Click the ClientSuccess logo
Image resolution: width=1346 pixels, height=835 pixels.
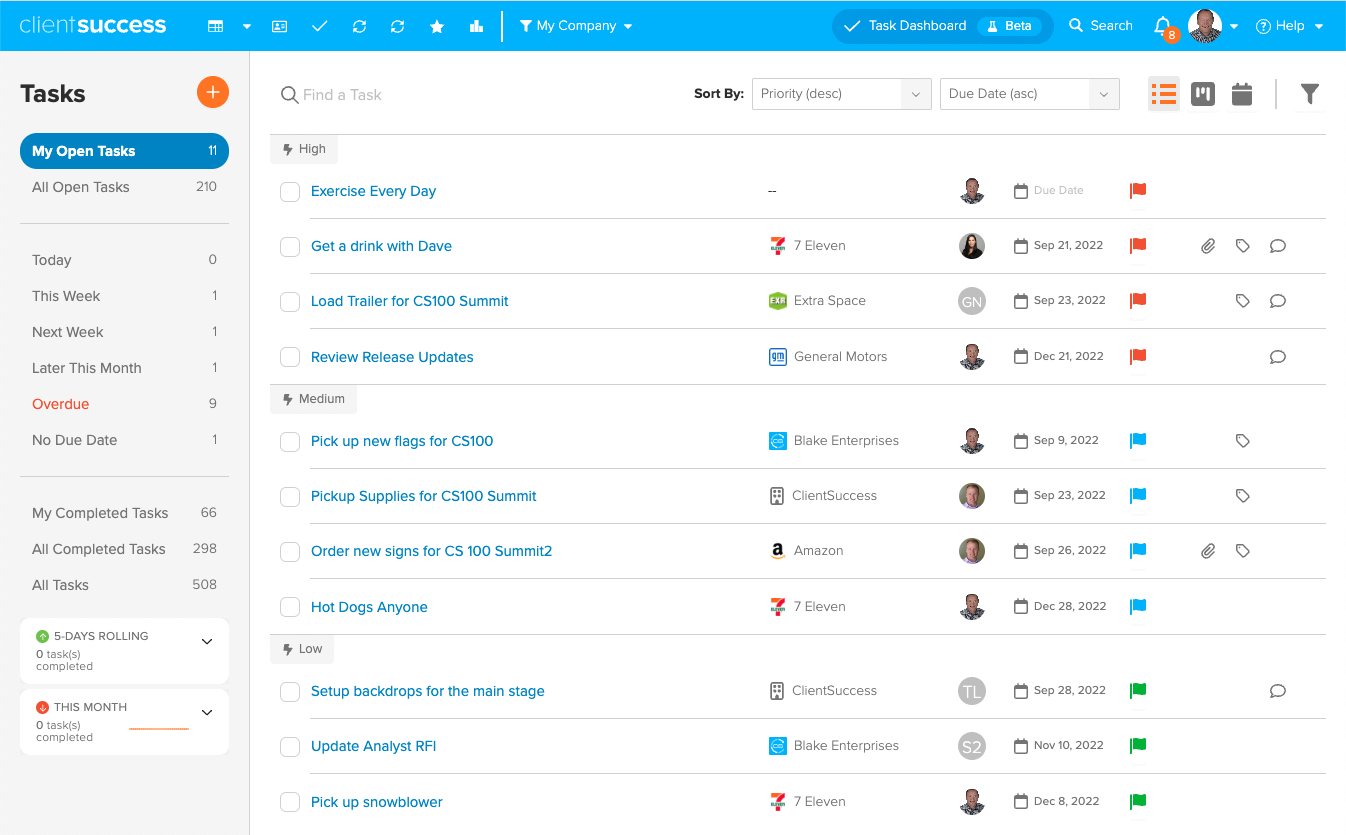click(x=93, y=25)
